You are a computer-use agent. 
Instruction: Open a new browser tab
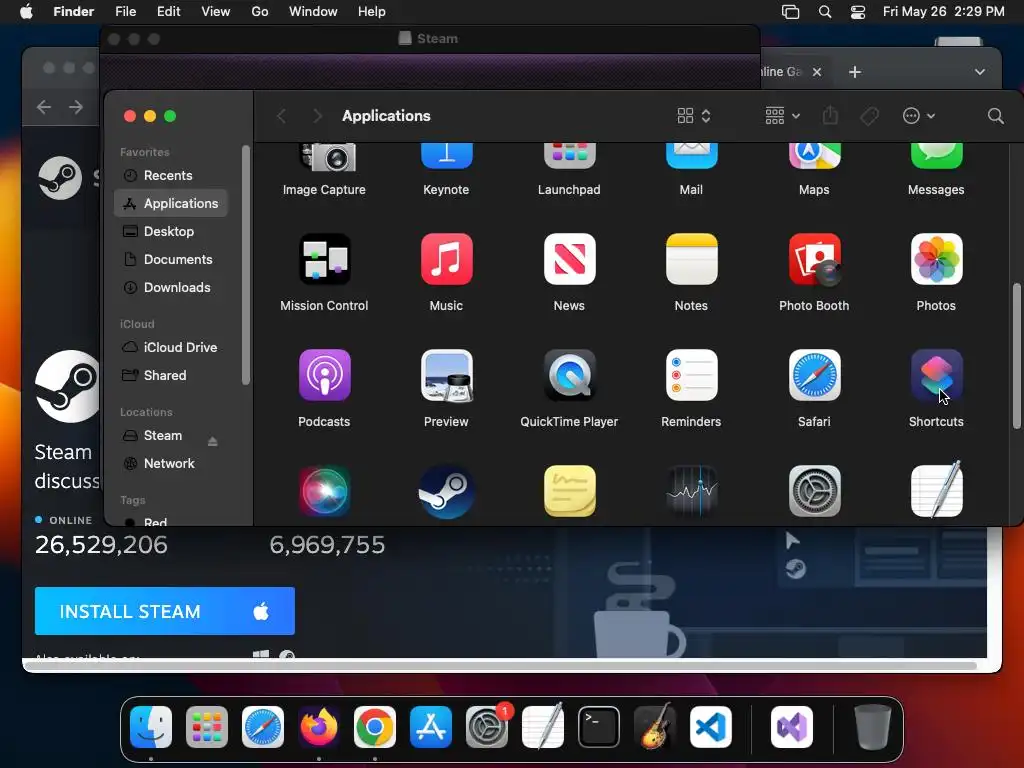[855, 72]
